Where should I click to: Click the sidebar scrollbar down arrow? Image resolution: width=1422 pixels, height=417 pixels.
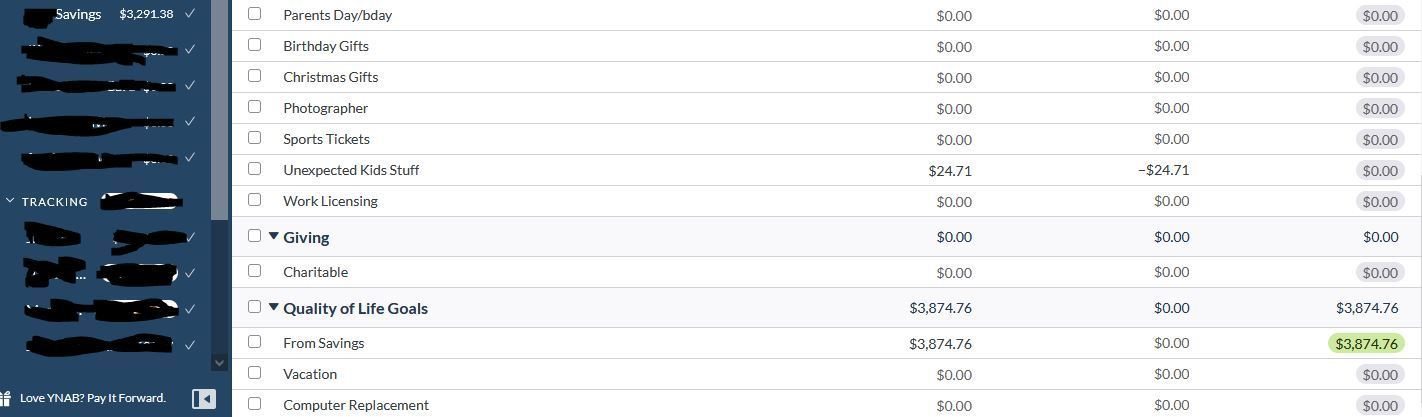click(220, 363)
